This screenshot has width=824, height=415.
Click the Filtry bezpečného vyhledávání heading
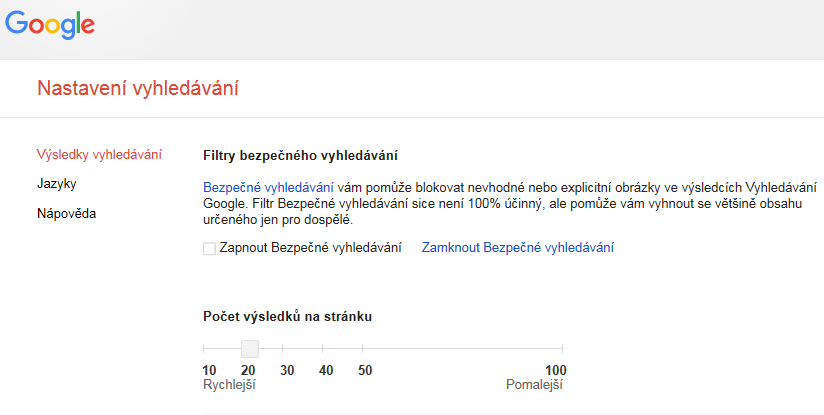[x=300, y=156]
